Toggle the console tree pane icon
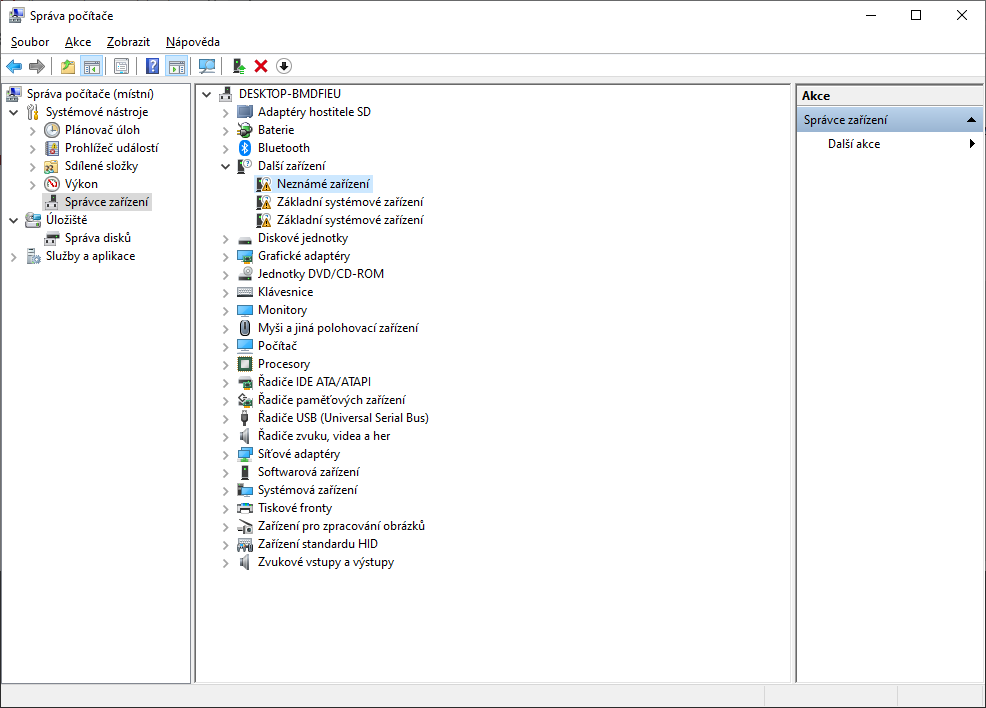Image resolution: width=986 pixels, height=708 pixels. click(x=92, y=66)
